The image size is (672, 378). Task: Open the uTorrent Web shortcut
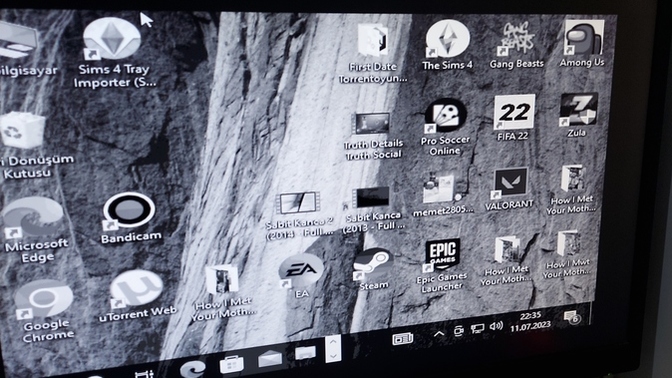tap(137, 296)
